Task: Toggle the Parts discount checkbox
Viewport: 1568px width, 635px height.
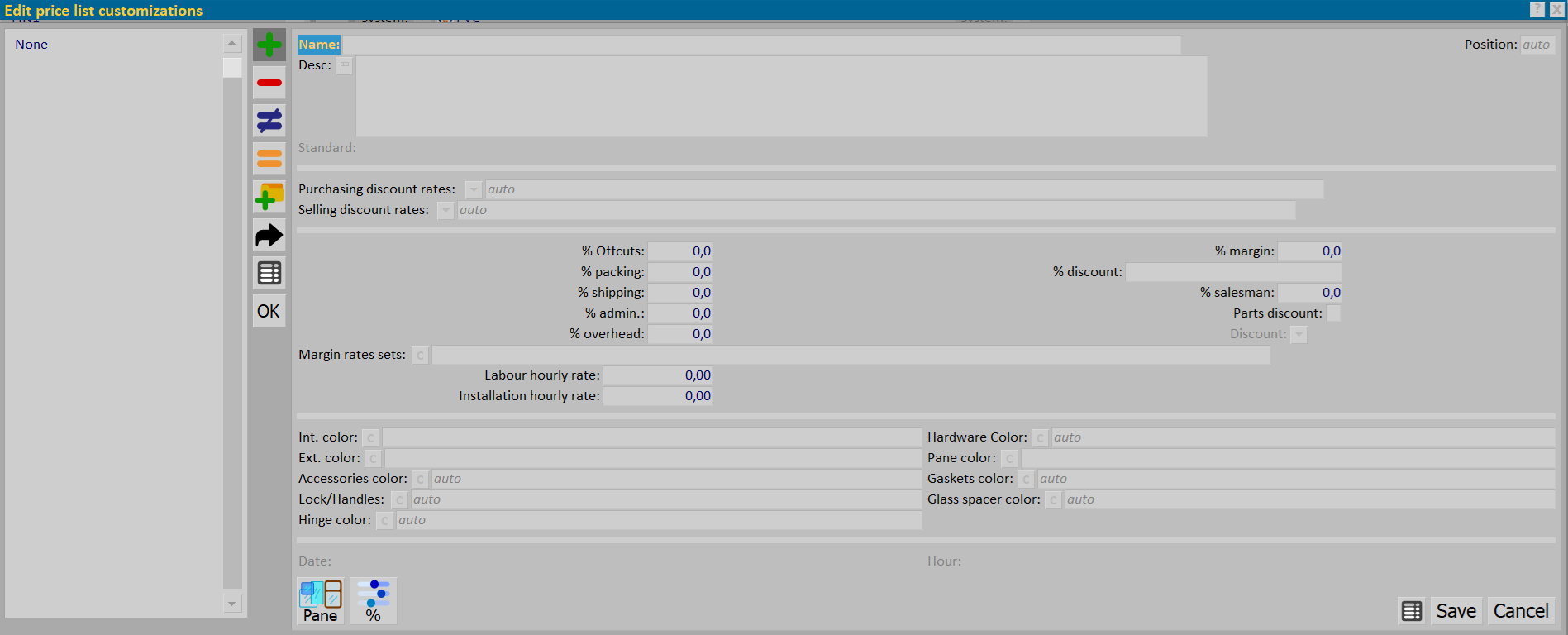Action: pyautogui.click(x=1333, y=313)
